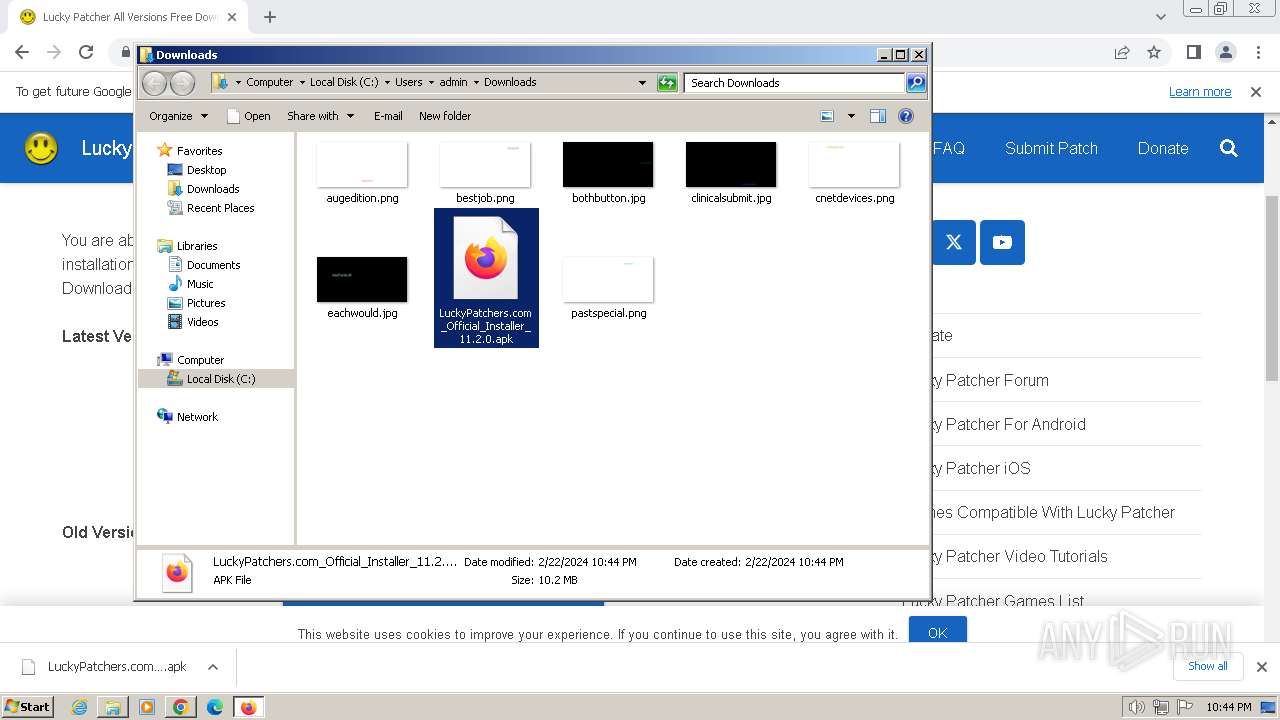Screen dimensions: 1280x720
Task: Open Videos library
Action: click(202, 322)
